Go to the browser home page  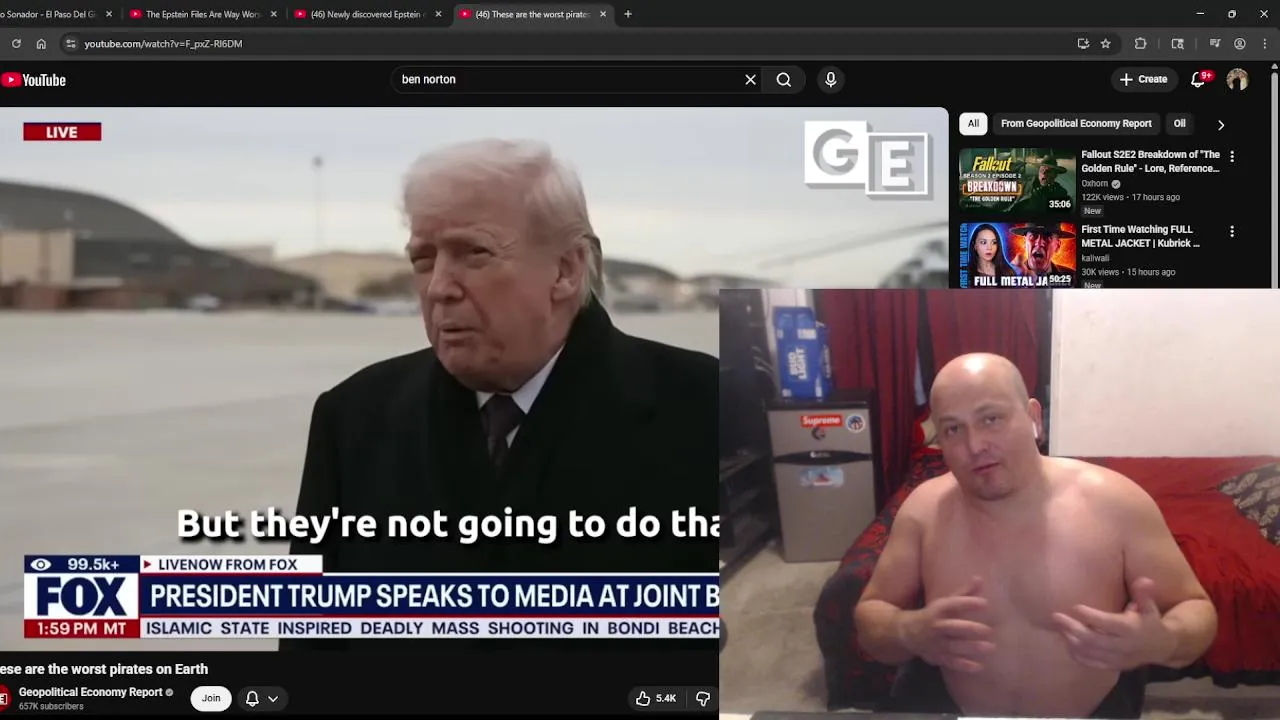pyautogui.click(x=41, y=44)
